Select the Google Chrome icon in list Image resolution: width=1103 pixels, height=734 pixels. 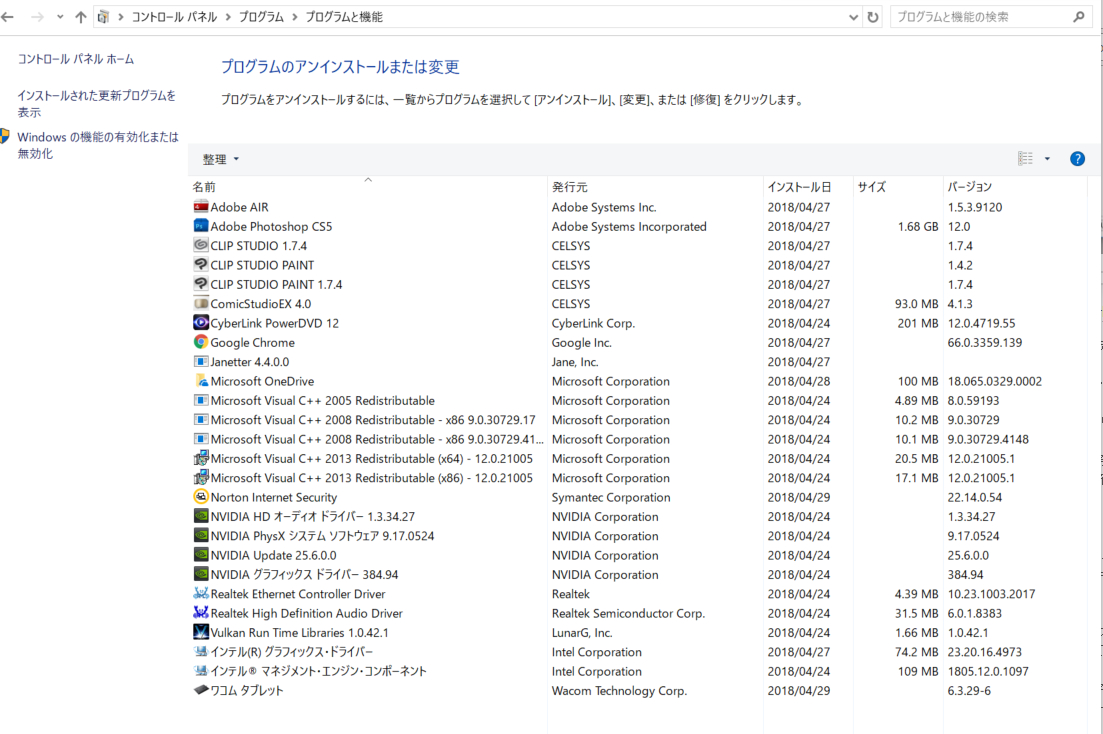(201, 343)
